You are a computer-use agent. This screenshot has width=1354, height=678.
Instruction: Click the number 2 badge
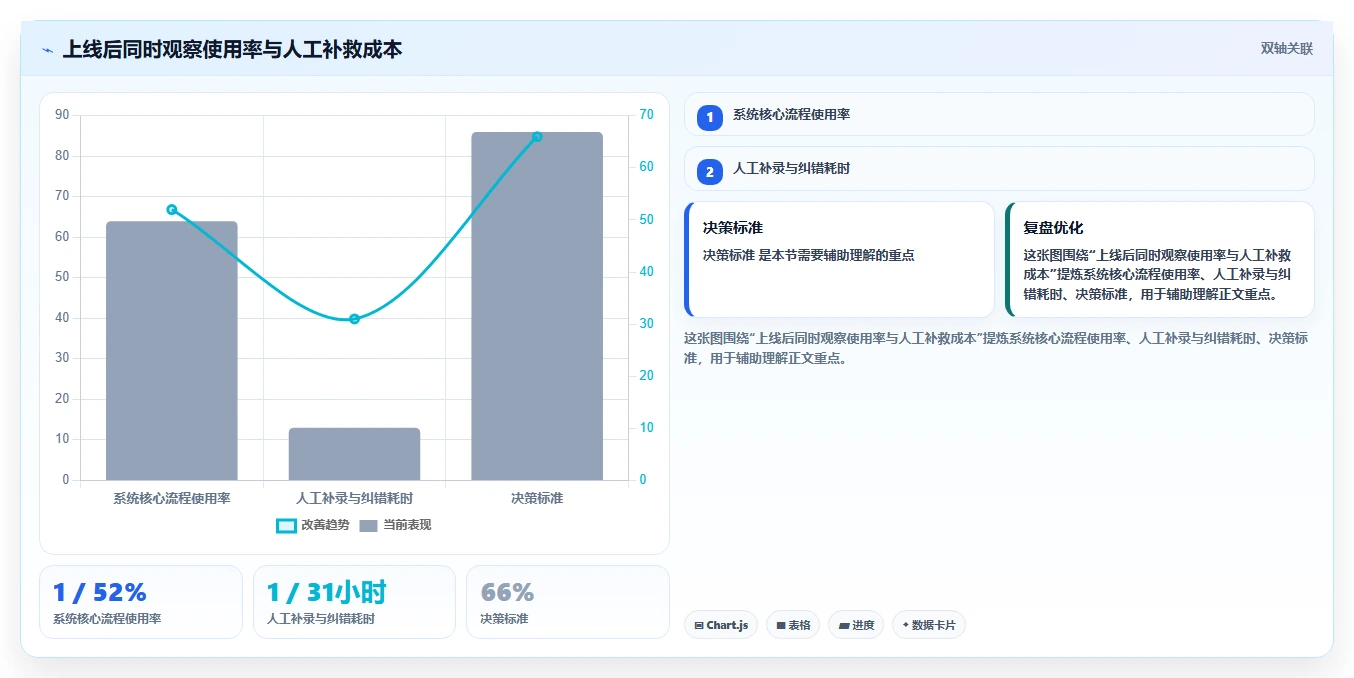click(x=710, y=172)
